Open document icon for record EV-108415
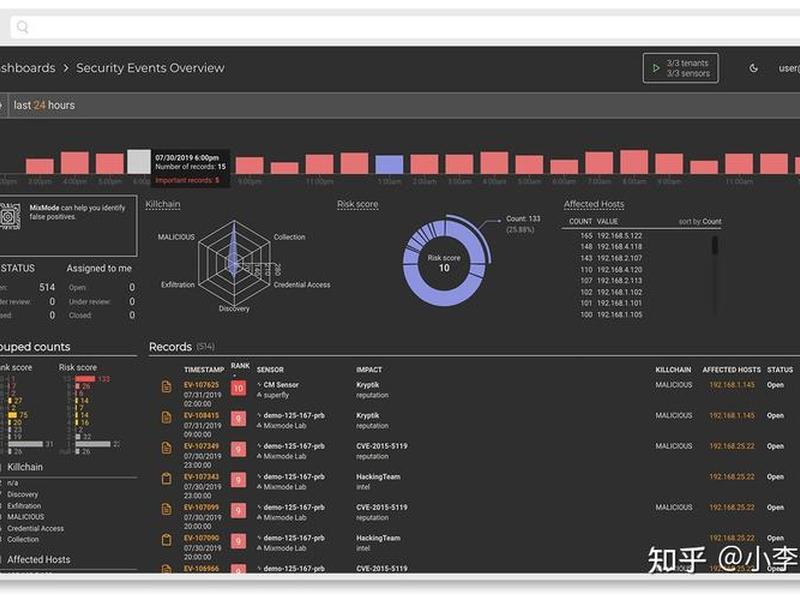Image resolution: width=800 pixels, height=600 pixels. [x=166, y=417]
